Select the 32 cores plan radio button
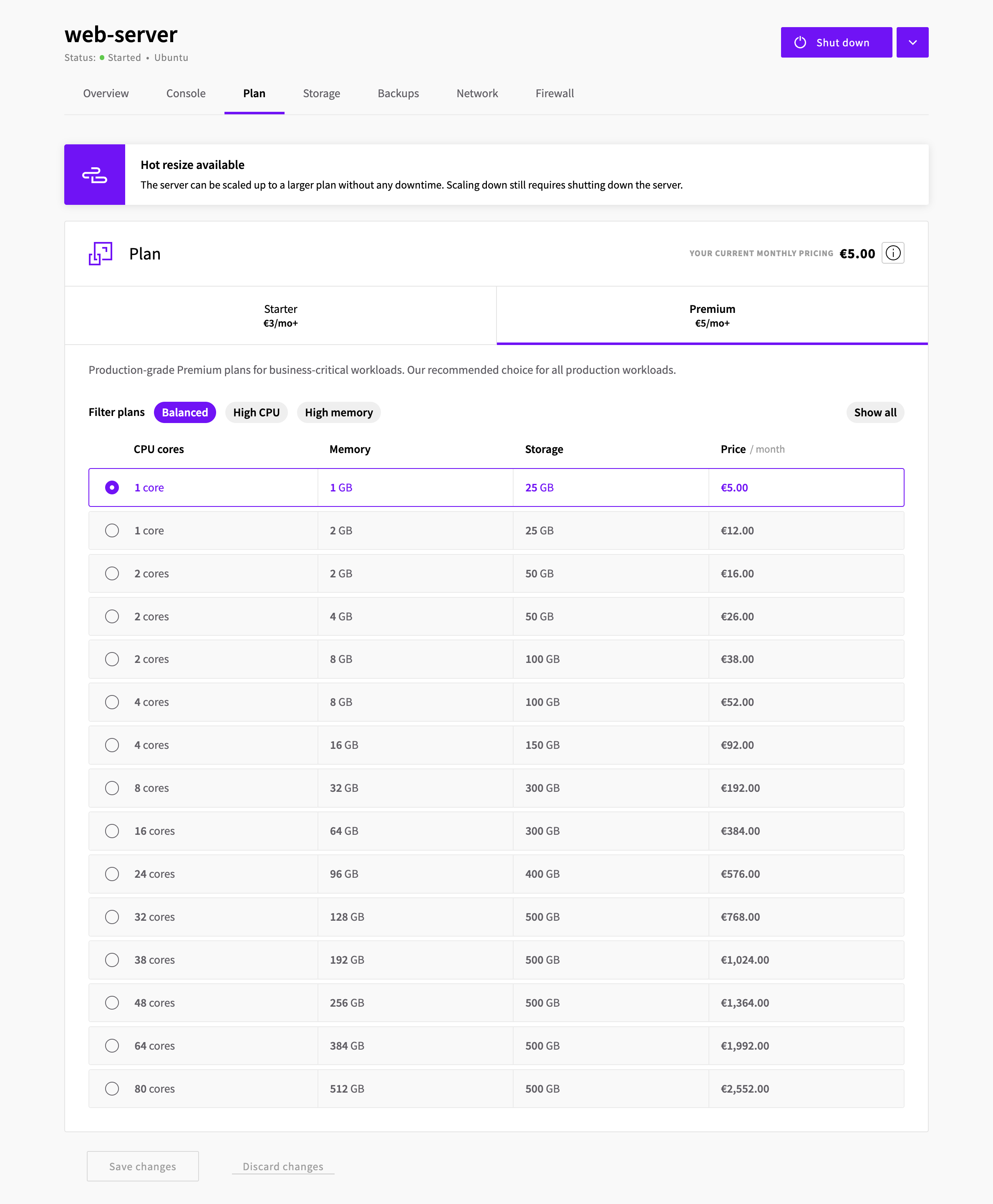The image size is (993, 1204). point(112,917)
